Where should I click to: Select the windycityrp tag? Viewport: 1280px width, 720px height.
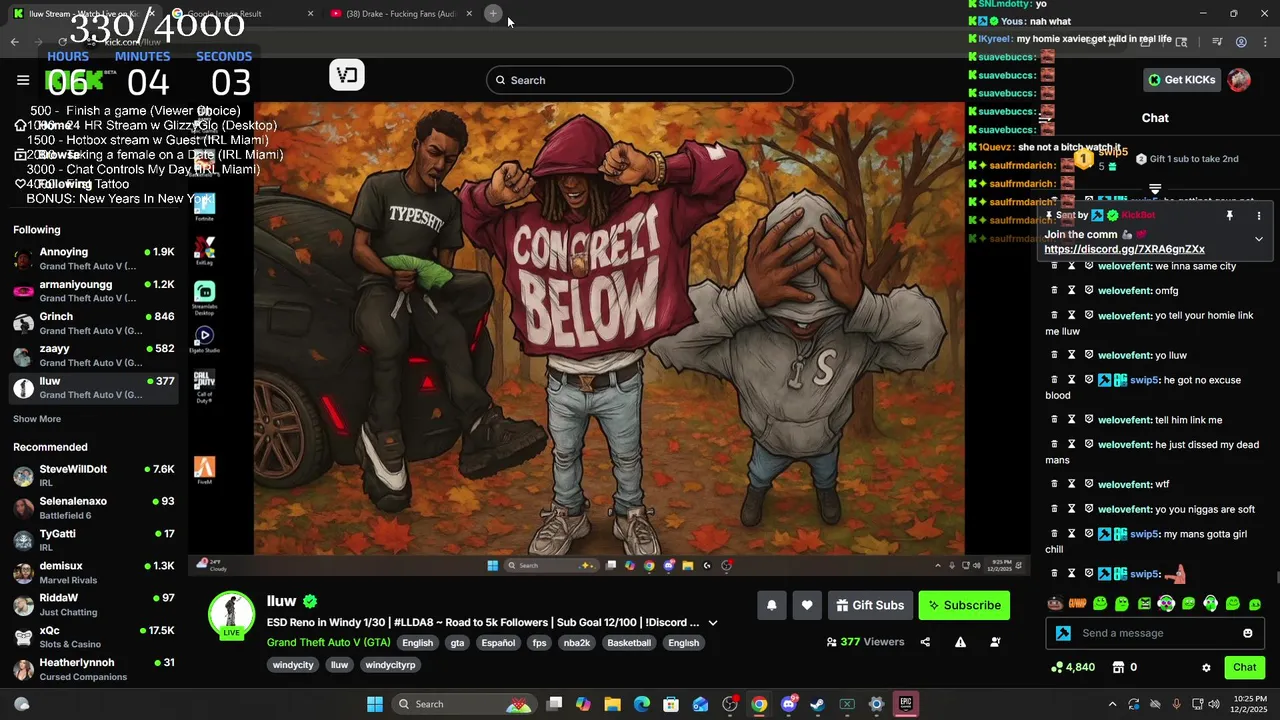pos(390,665)
